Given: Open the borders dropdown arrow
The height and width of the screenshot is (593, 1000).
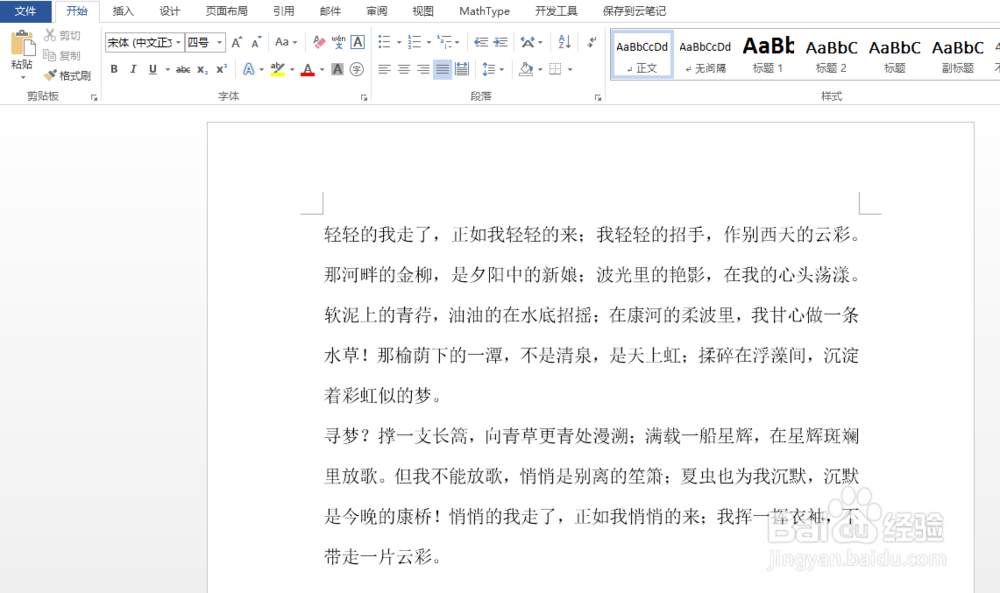Looking at the screenshot, I should click(570, 69).
